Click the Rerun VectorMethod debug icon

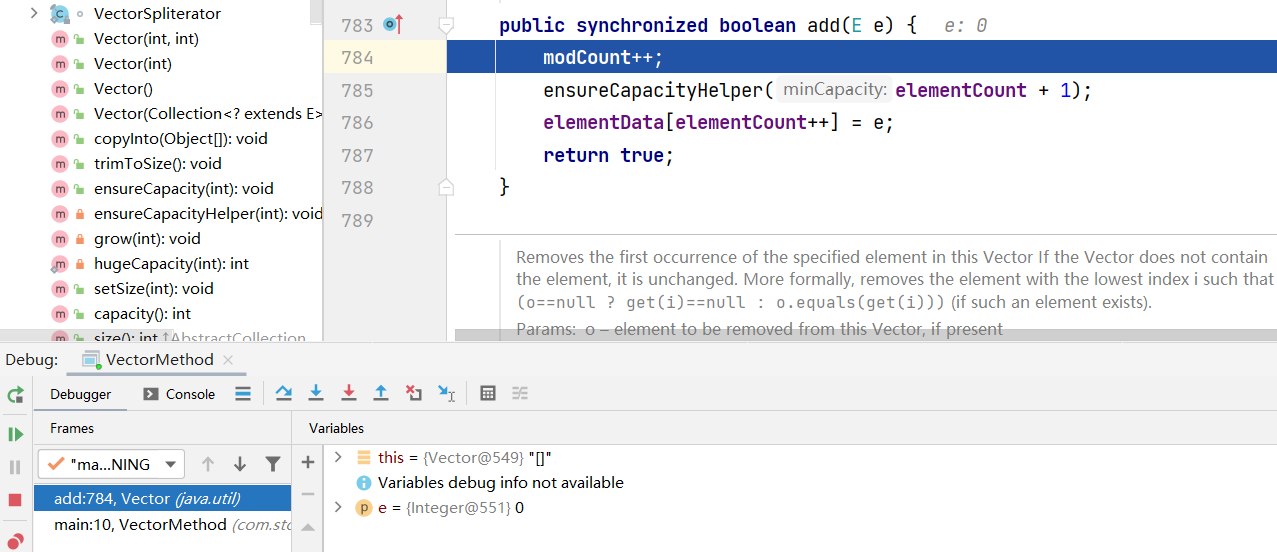coord(15,395)
